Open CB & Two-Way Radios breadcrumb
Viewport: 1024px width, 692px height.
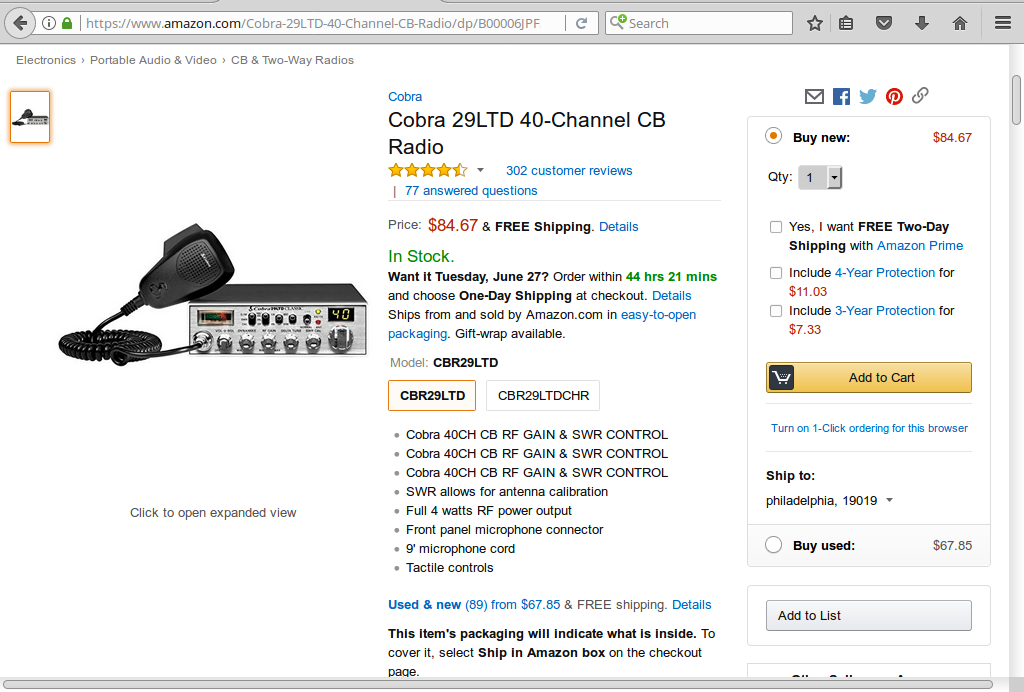[292, 60]
